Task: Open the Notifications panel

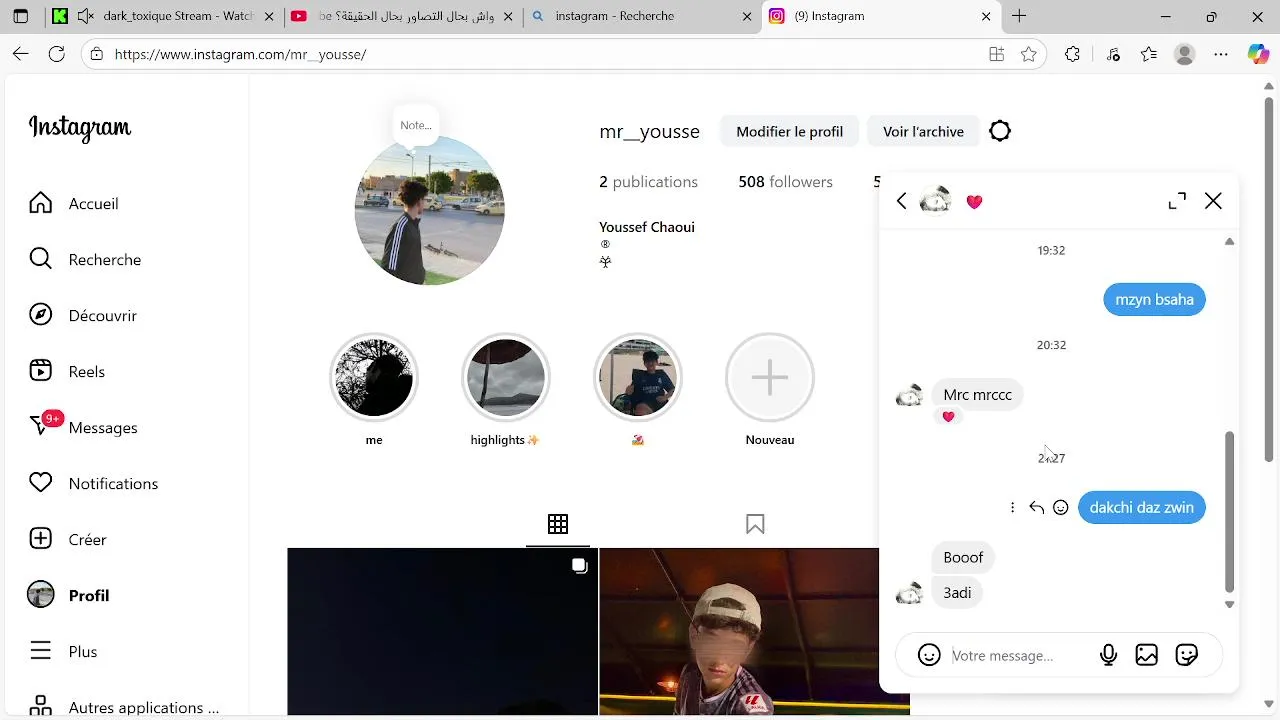Action: click(93, 483)
